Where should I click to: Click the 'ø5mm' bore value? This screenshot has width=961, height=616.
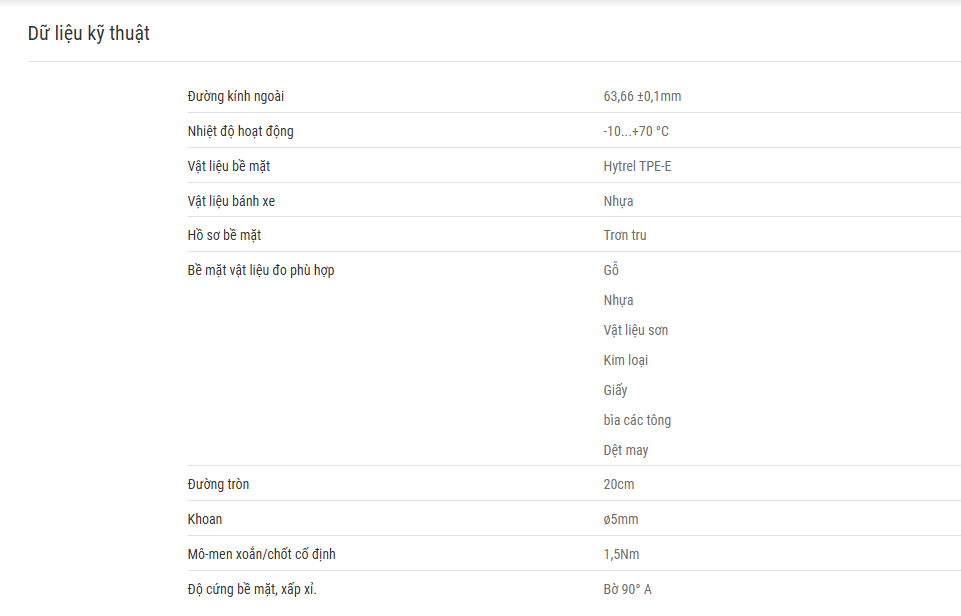[621, 519]
